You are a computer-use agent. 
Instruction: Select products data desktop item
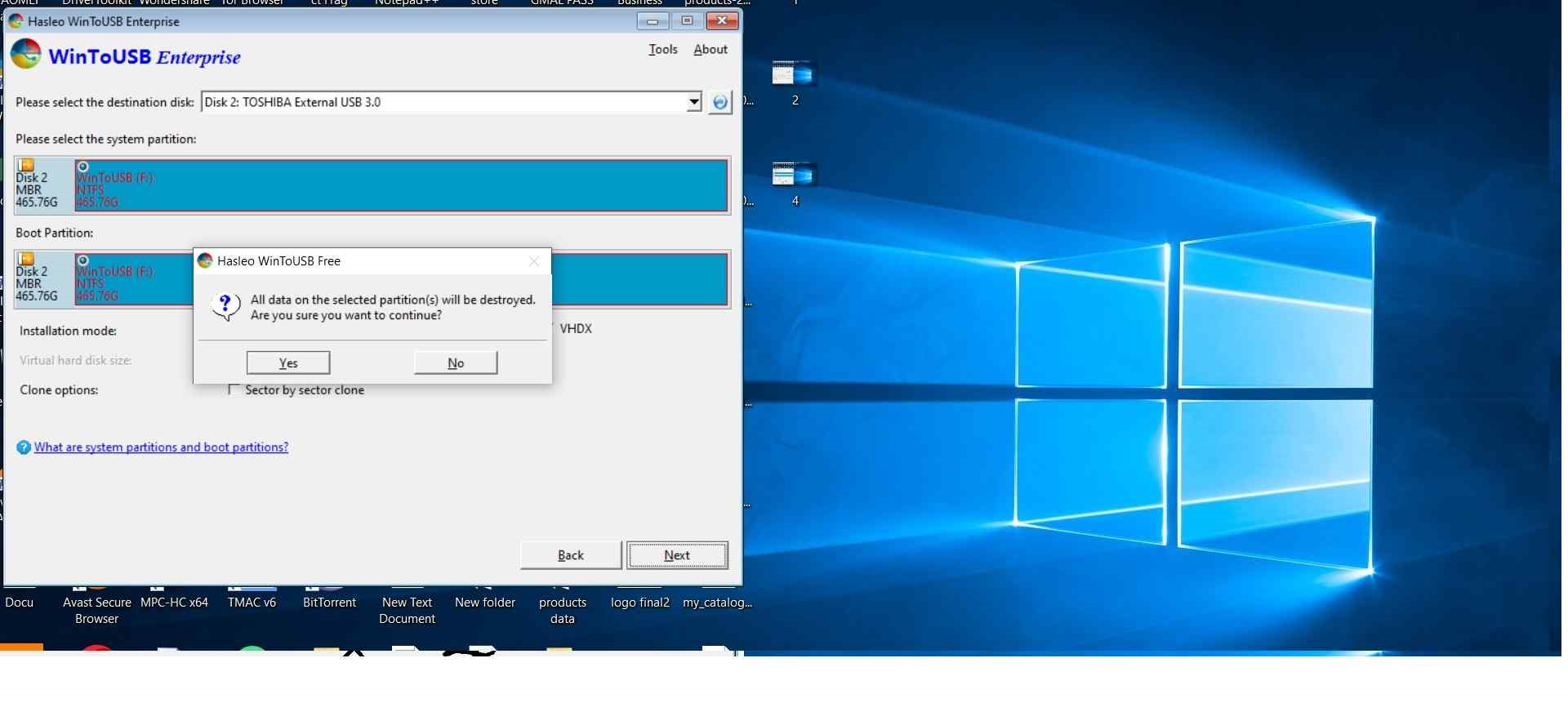pos(563,607)
